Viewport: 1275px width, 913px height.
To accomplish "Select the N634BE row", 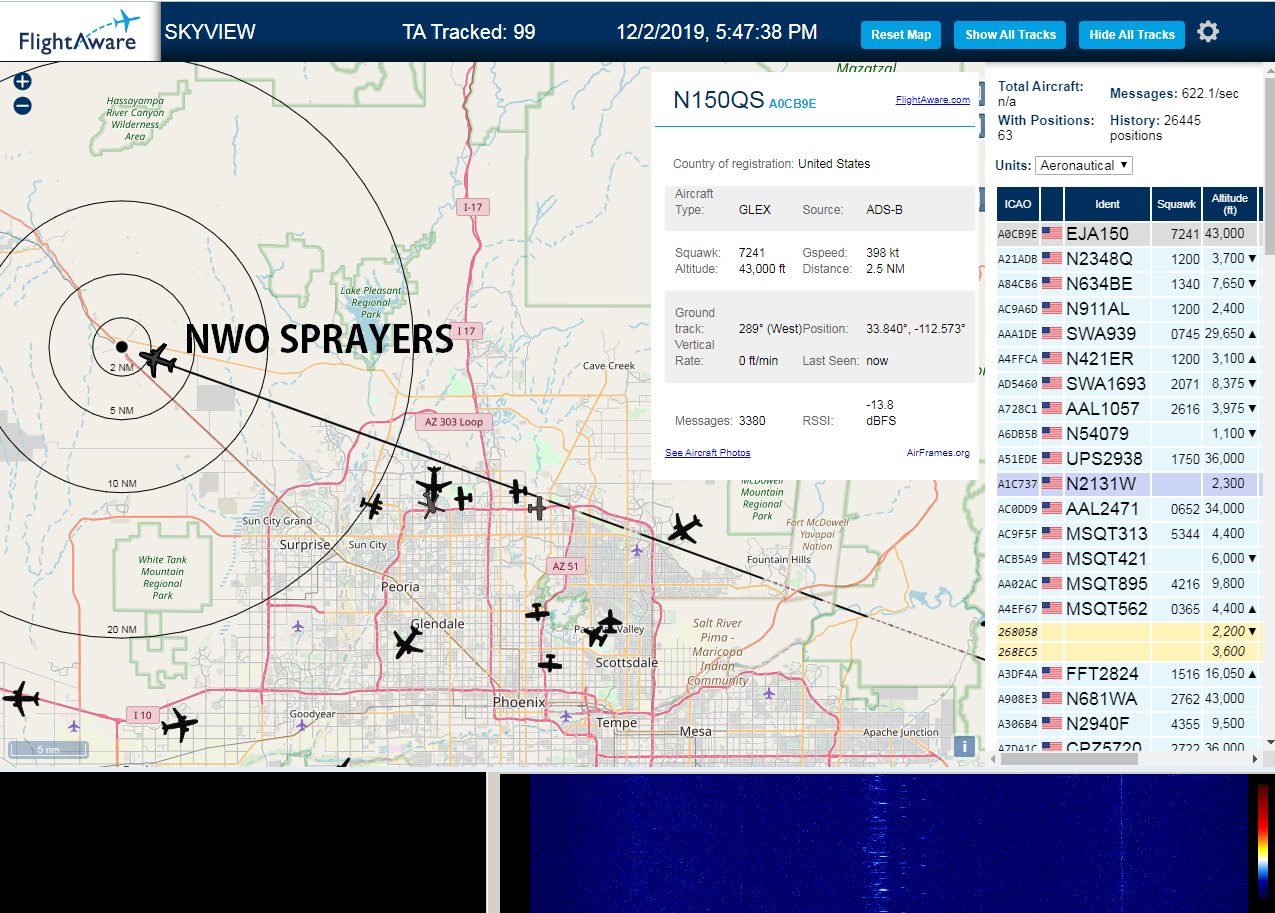I will [1129, 284].
